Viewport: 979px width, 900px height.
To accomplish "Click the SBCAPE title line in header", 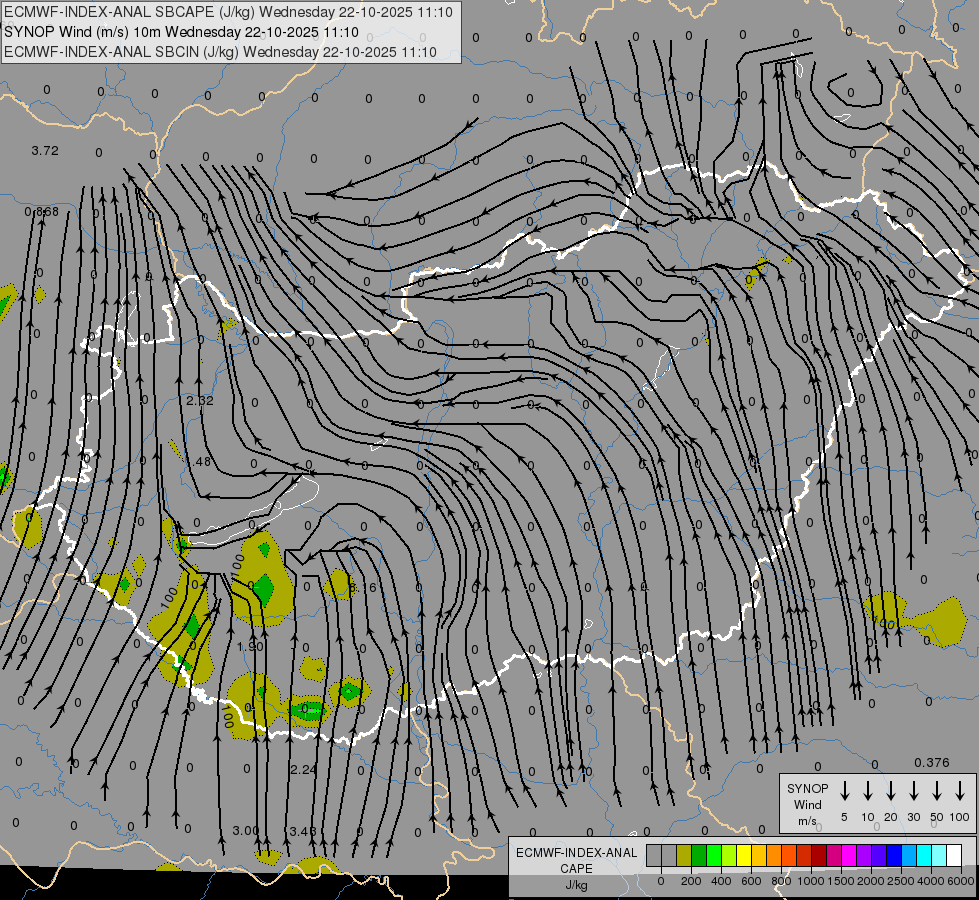I will (x=228, y=12).
